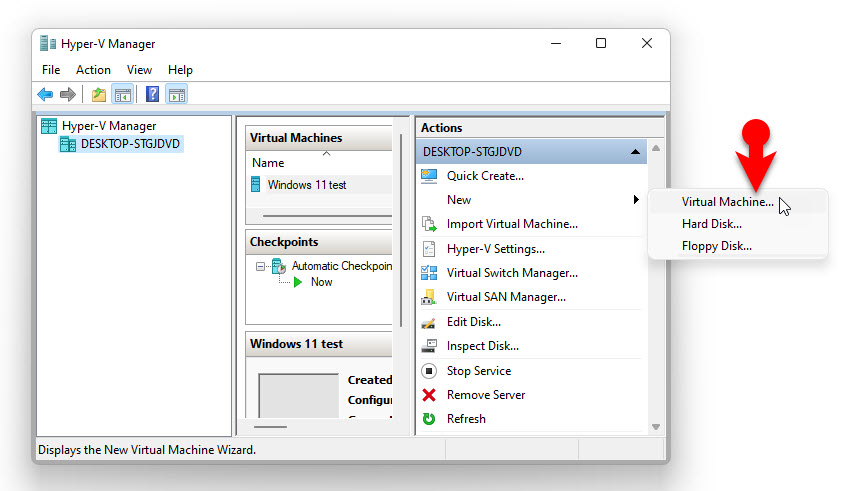Click the Checkpoints section header

tap(319, 242)
